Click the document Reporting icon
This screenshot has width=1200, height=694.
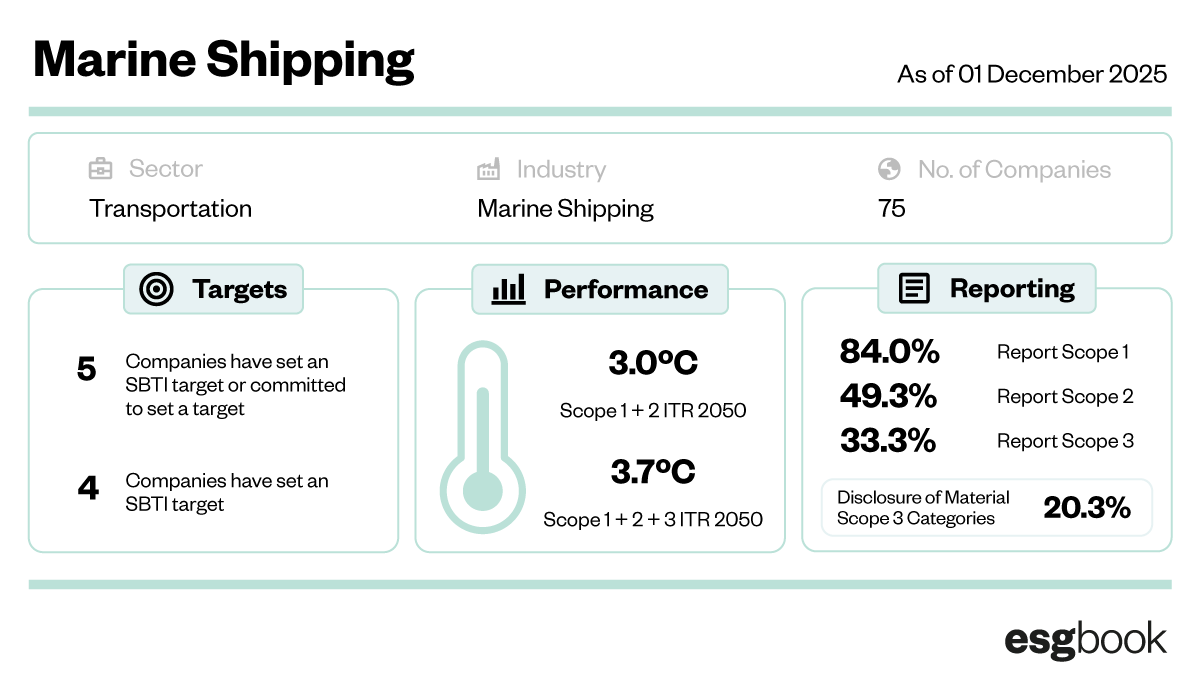click(913, 289)
